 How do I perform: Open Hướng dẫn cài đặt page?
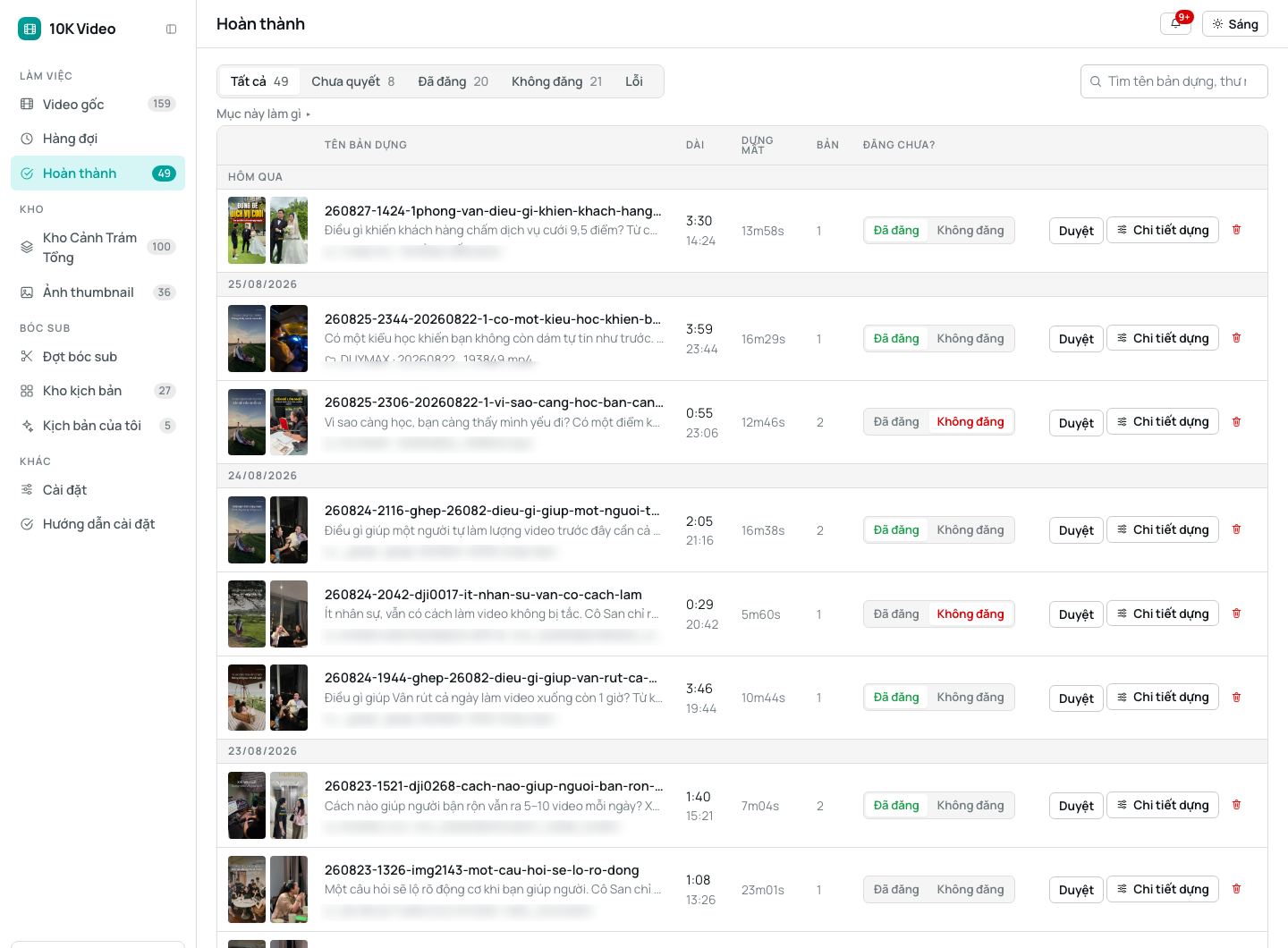(x=97, y=524)
